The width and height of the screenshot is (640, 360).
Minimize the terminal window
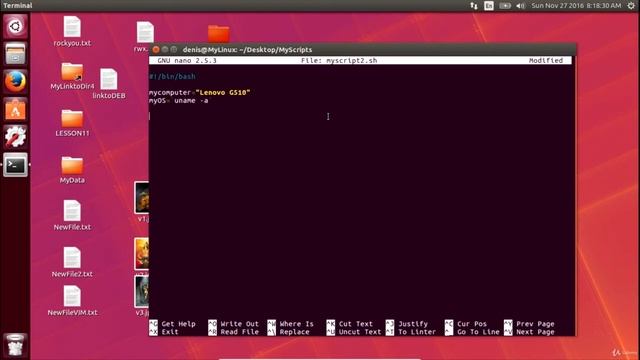click(165, 49)
